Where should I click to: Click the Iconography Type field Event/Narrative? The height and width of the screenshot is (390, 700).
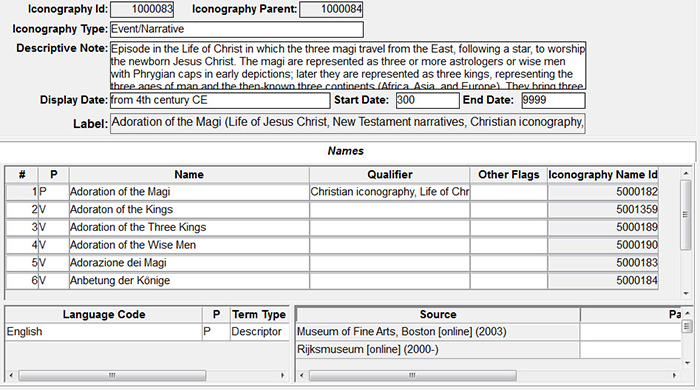pos(237,29)
